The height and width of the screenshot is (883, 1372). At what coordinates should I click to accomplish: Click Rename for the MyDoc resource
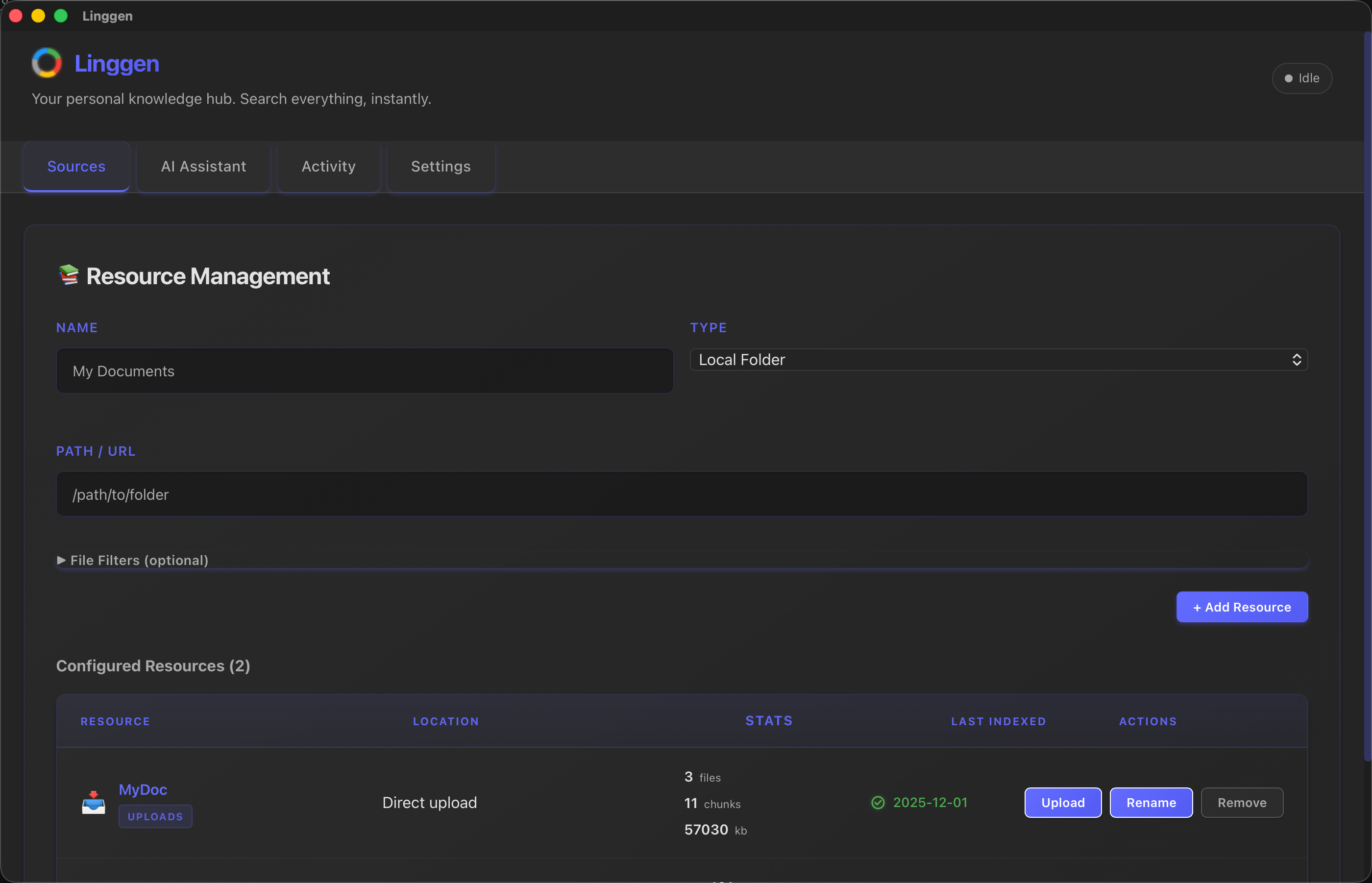(1151, 802)
